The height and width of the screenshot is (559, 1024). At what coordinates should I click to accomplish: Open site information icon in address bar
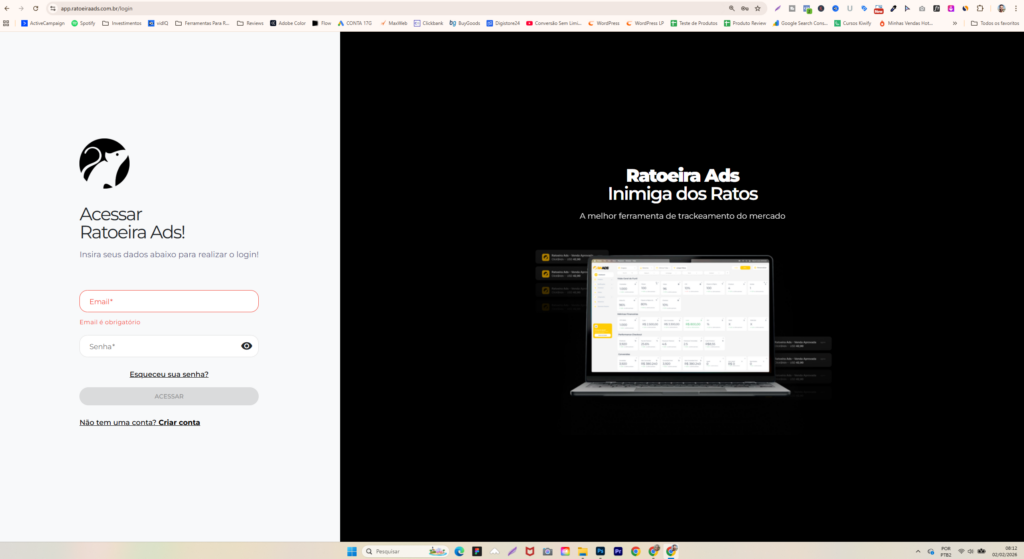(x=53, y=8)
